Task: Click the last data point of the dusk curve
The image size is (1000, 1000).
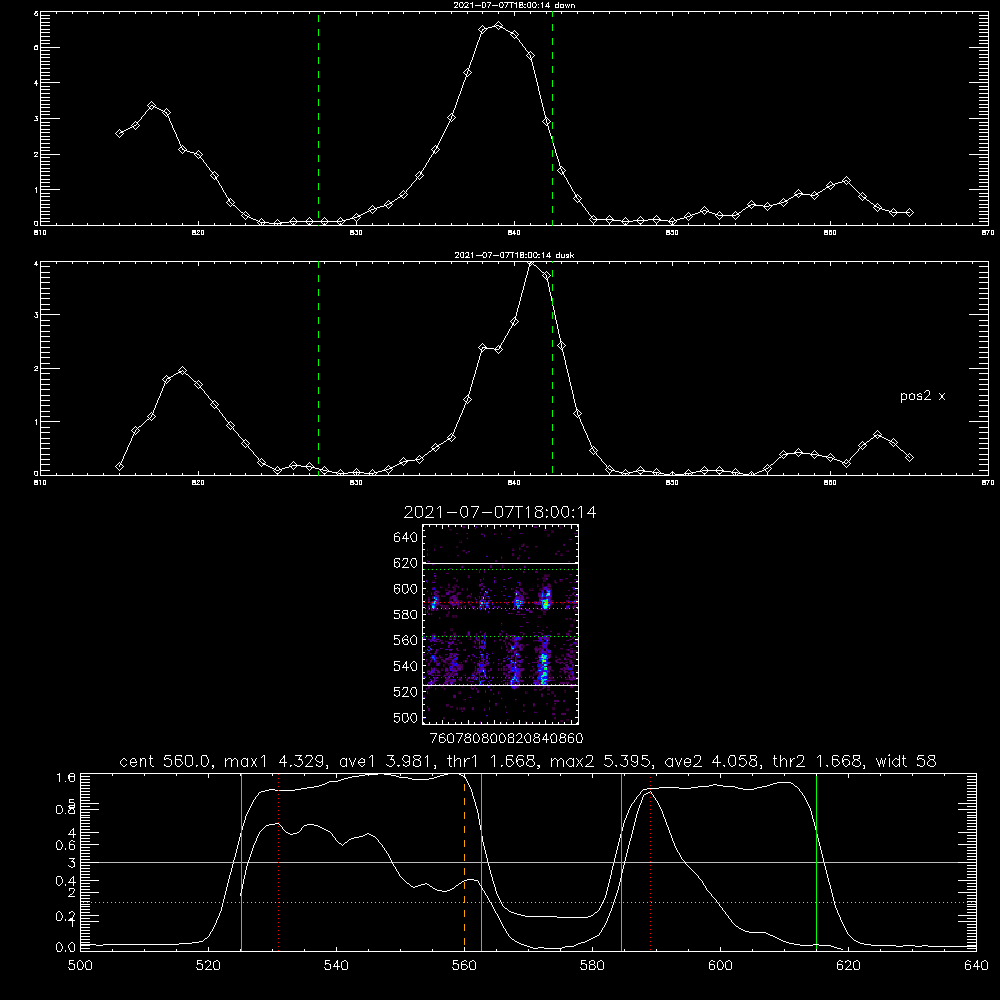Action: [x=910, y=457]
